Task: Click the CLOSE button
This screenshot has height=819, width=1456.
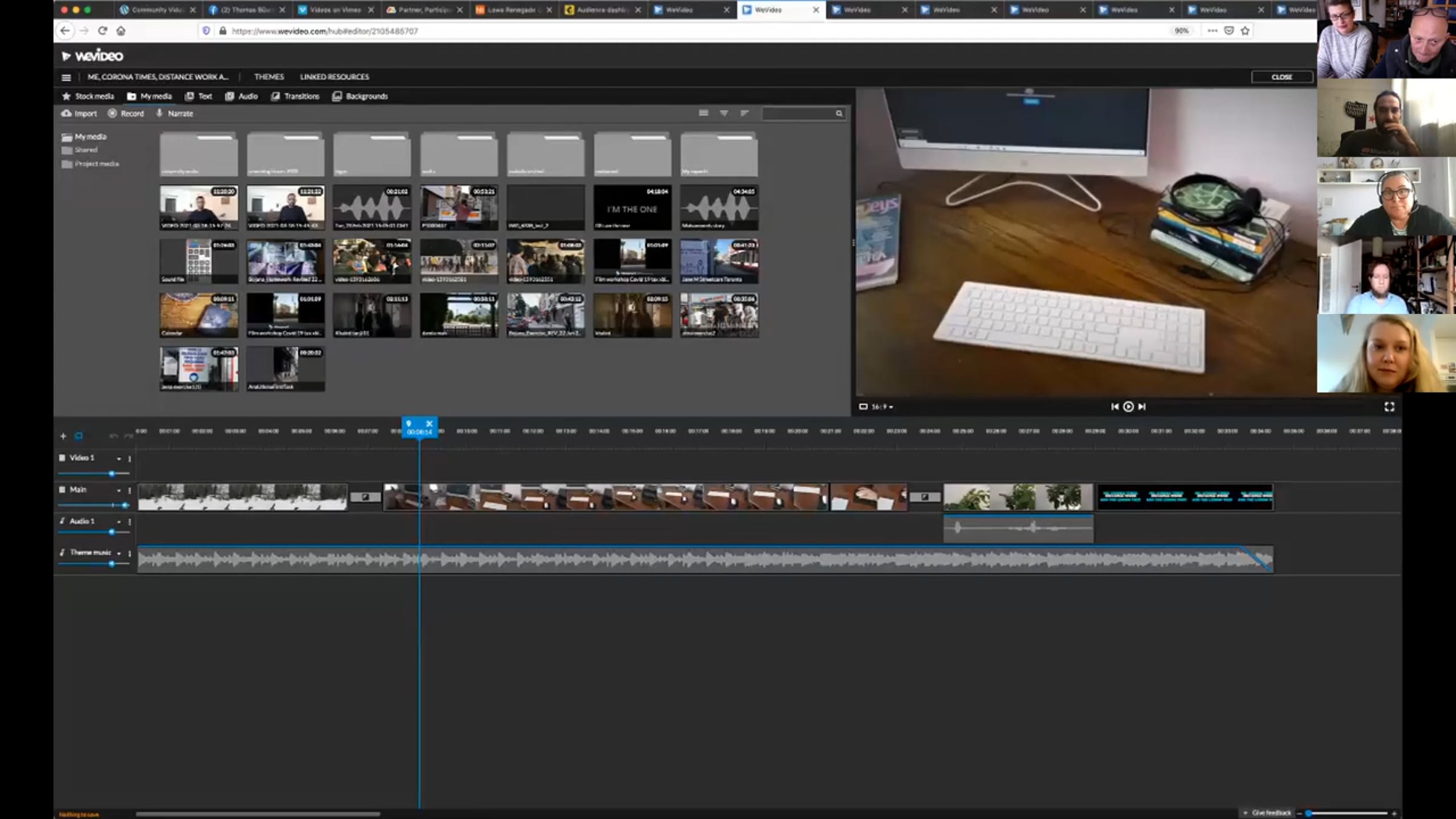Action: pyautogui.click(x=1281, y=77)
